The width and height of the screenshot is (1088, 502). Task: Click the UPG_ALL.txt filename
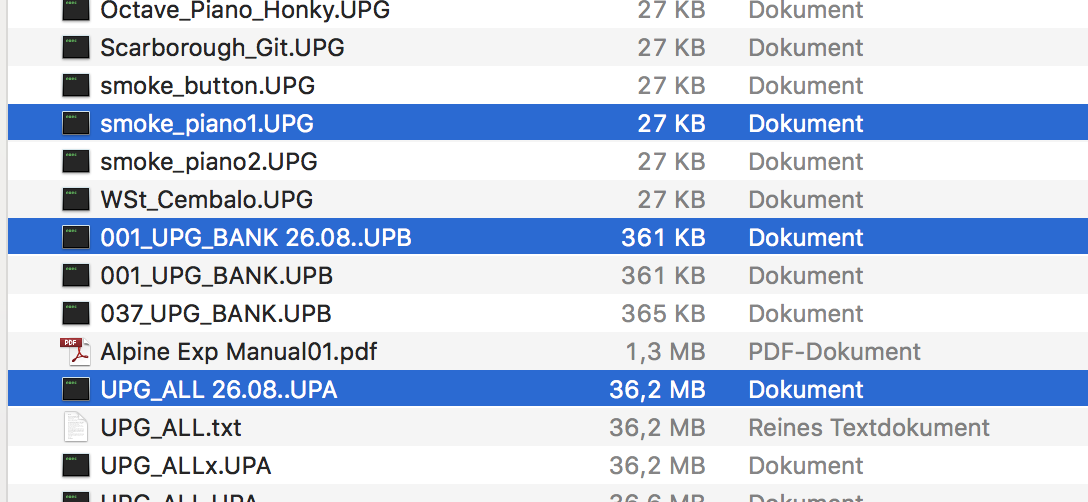(x=171, y=427)
